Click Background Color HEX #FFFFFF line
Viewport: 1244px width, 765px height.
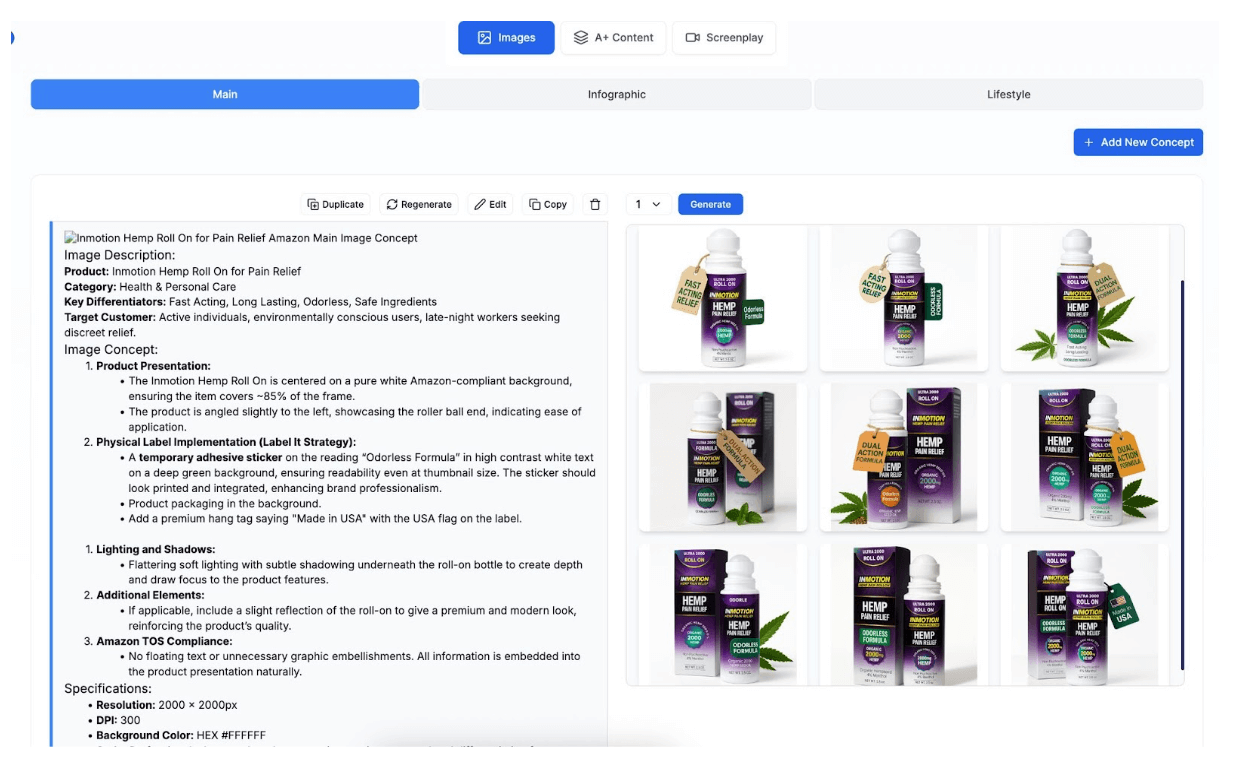181,735
